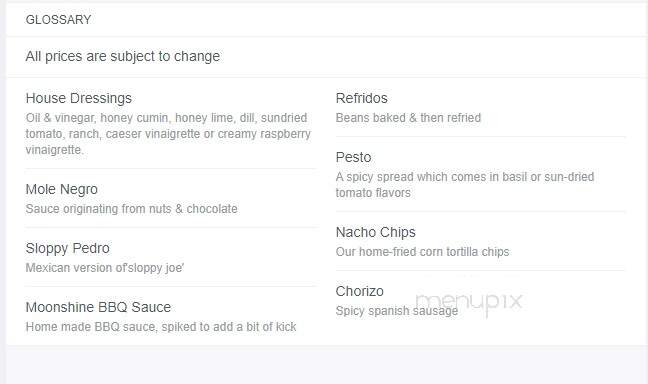Click the gray area below the glossary card

pos(324,365)
